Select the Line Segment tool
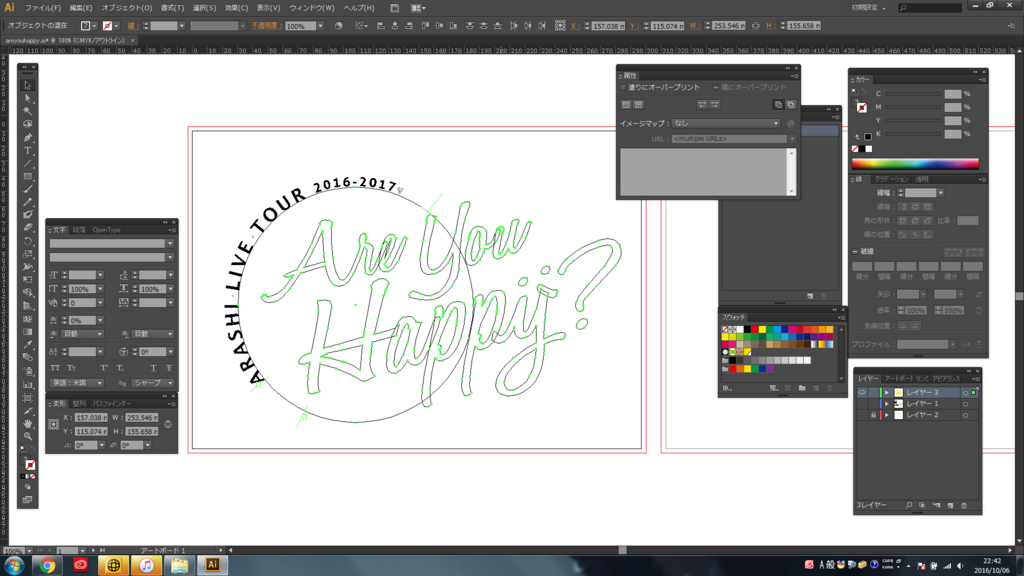This screenshot has height=576, width=1024. click(27, 164)
